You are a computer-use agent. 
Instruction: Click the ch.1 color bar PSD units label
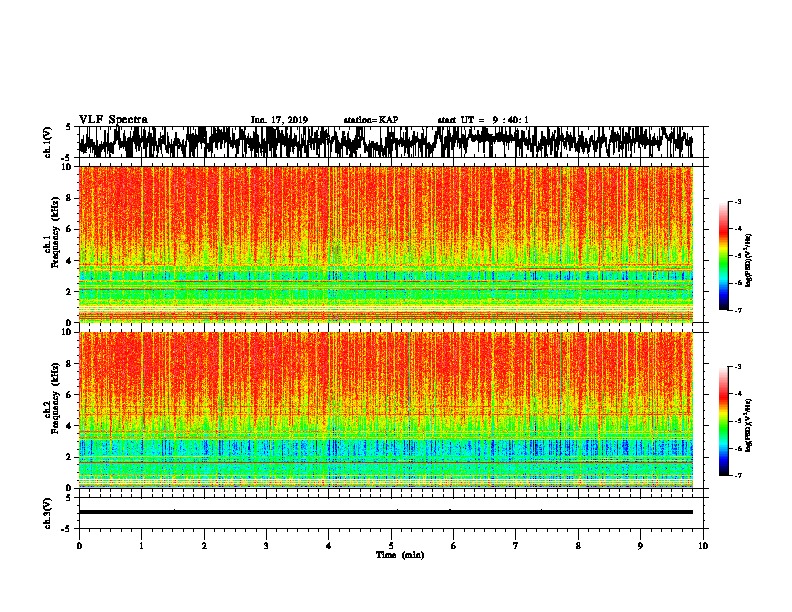pyautogui.click(x=749, y=261)
